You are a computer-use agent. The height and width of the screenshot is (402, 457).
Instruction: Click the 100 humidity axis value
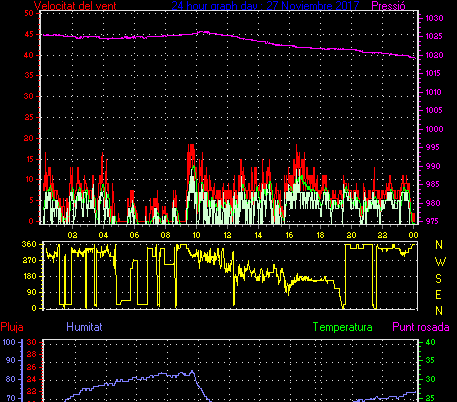9,342
